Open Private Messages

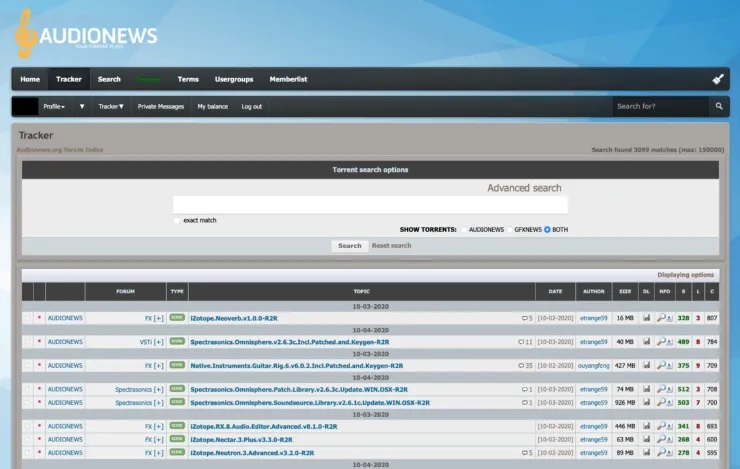coord(160,107)
